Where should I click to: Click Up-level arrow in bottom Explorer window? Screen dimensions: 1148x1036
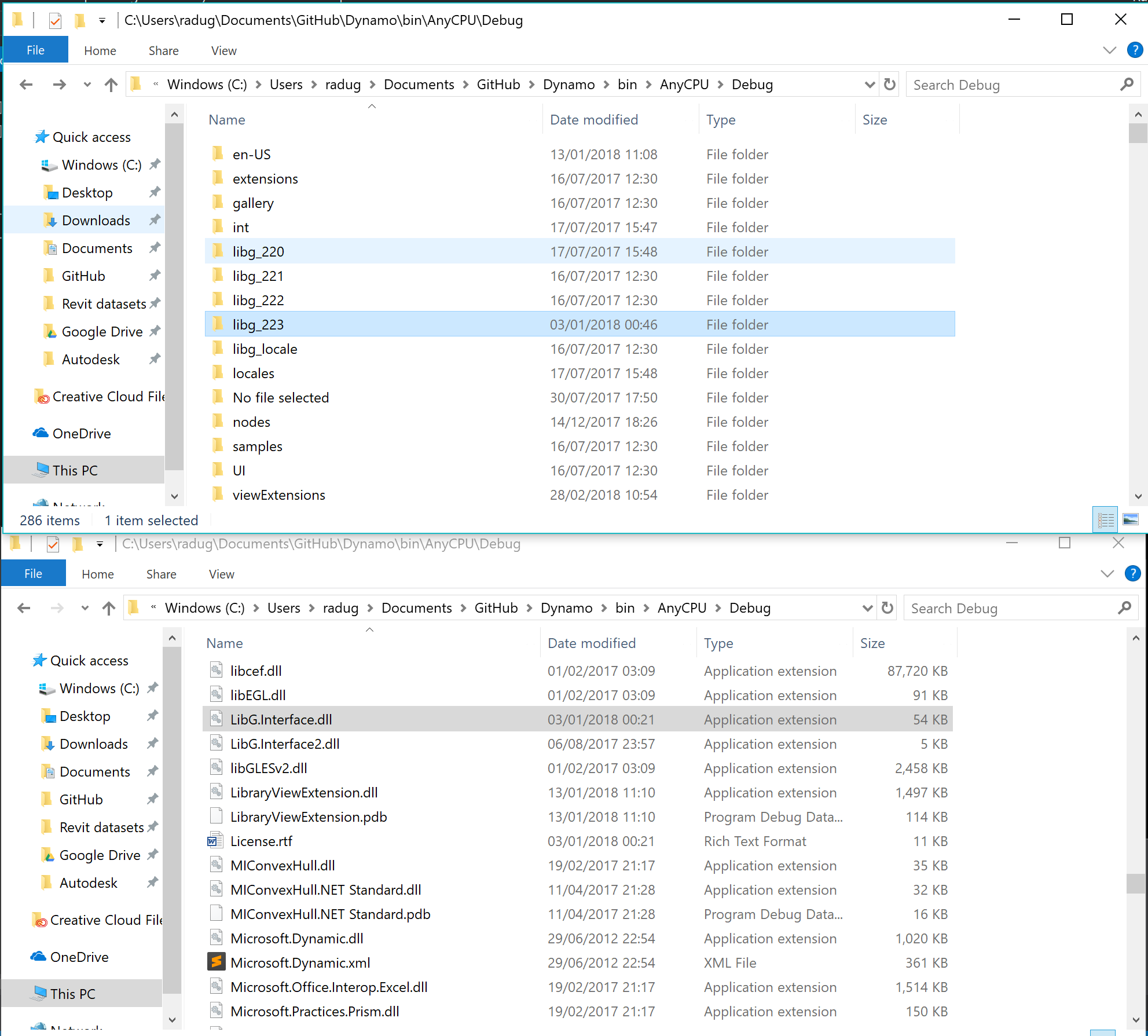(x=108, y=608)
